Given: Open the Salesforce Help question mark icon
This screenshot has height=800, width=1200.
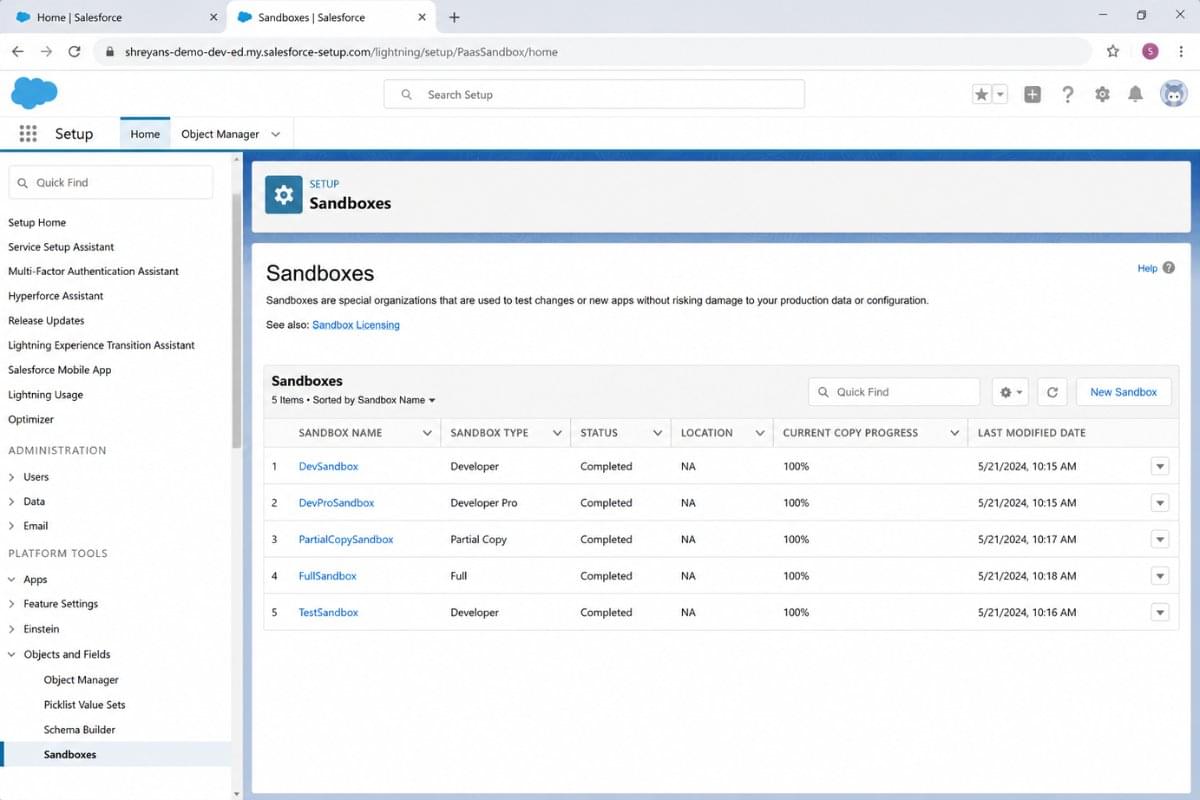Looking at the screenshot, I should click(x=1068, y=94).
